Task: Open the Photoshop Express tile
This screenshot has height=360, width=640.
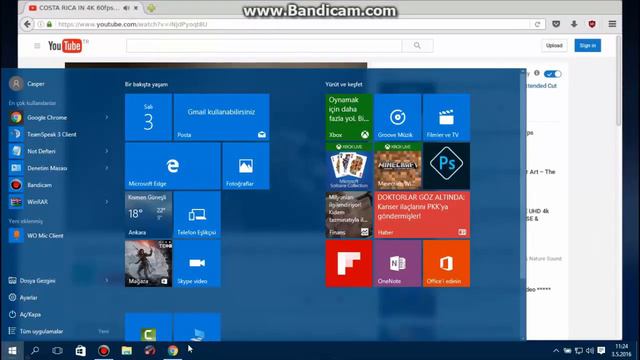Action: click(x=447, y=166)
